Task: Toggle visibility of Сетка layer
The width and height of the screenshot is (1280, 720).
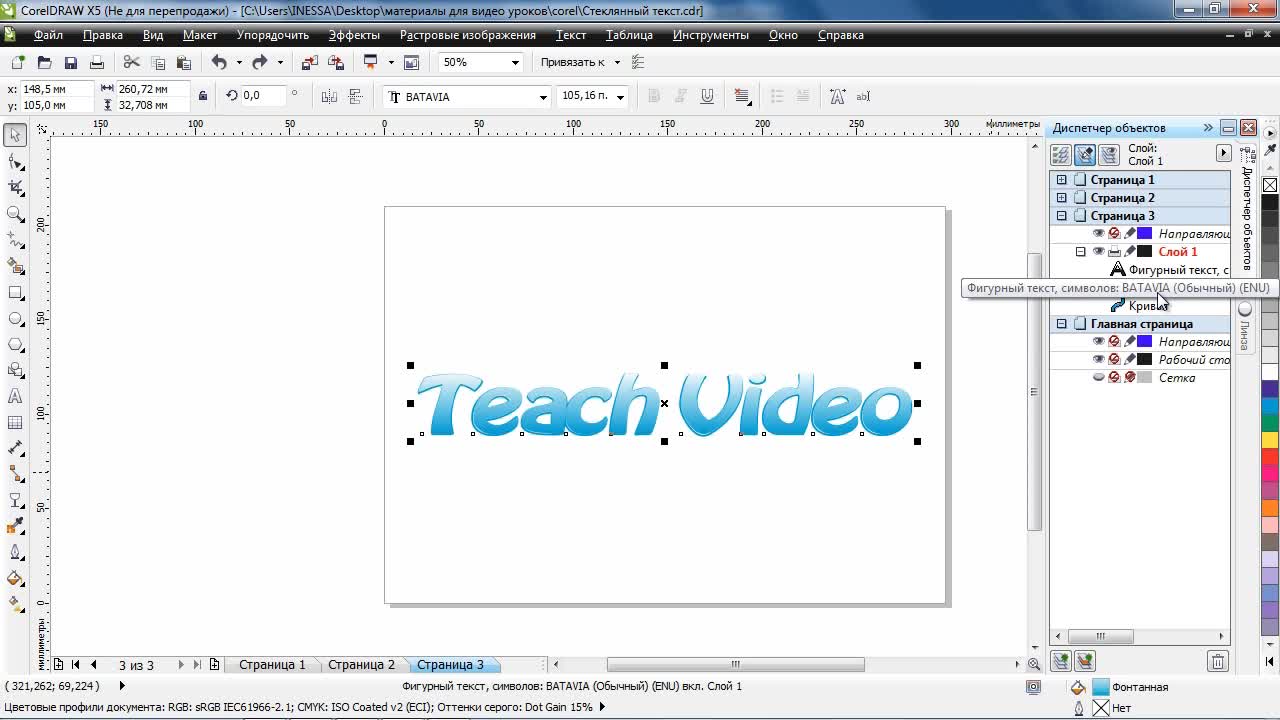Action: [1098, 377]
